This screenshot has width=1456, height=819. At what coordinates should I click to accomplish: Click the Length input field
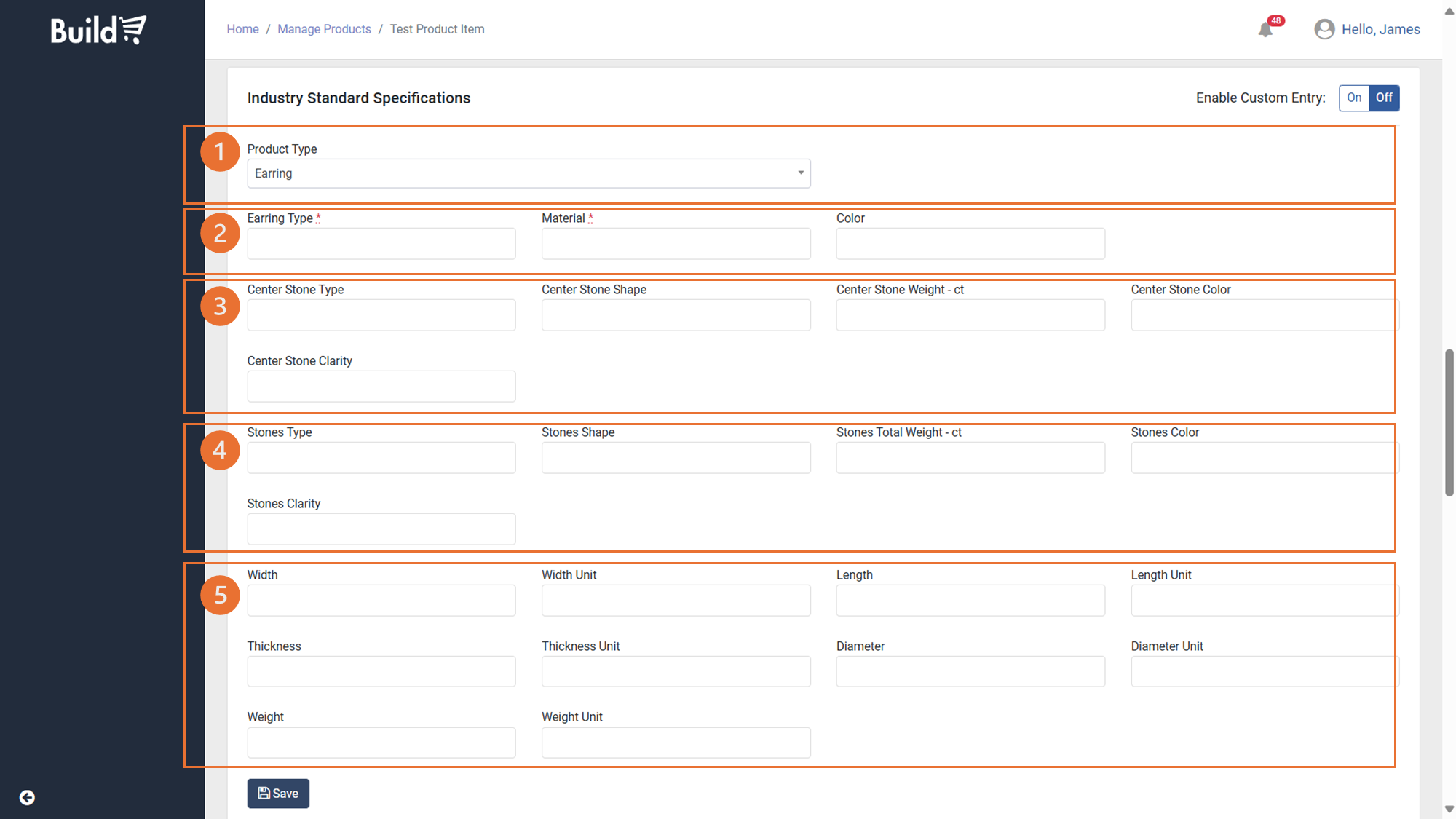coord(970,600)
